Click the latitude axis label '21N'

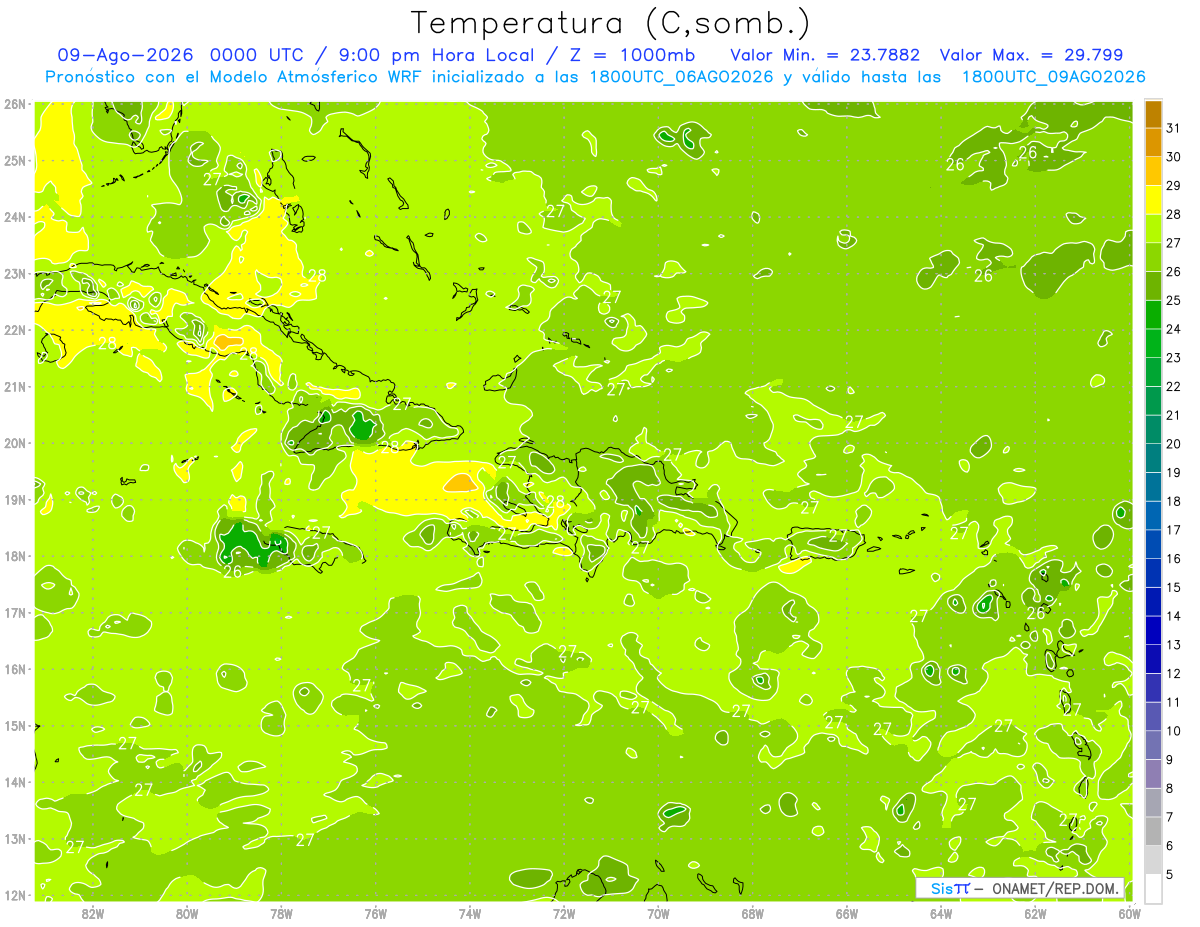click(15, 386)
